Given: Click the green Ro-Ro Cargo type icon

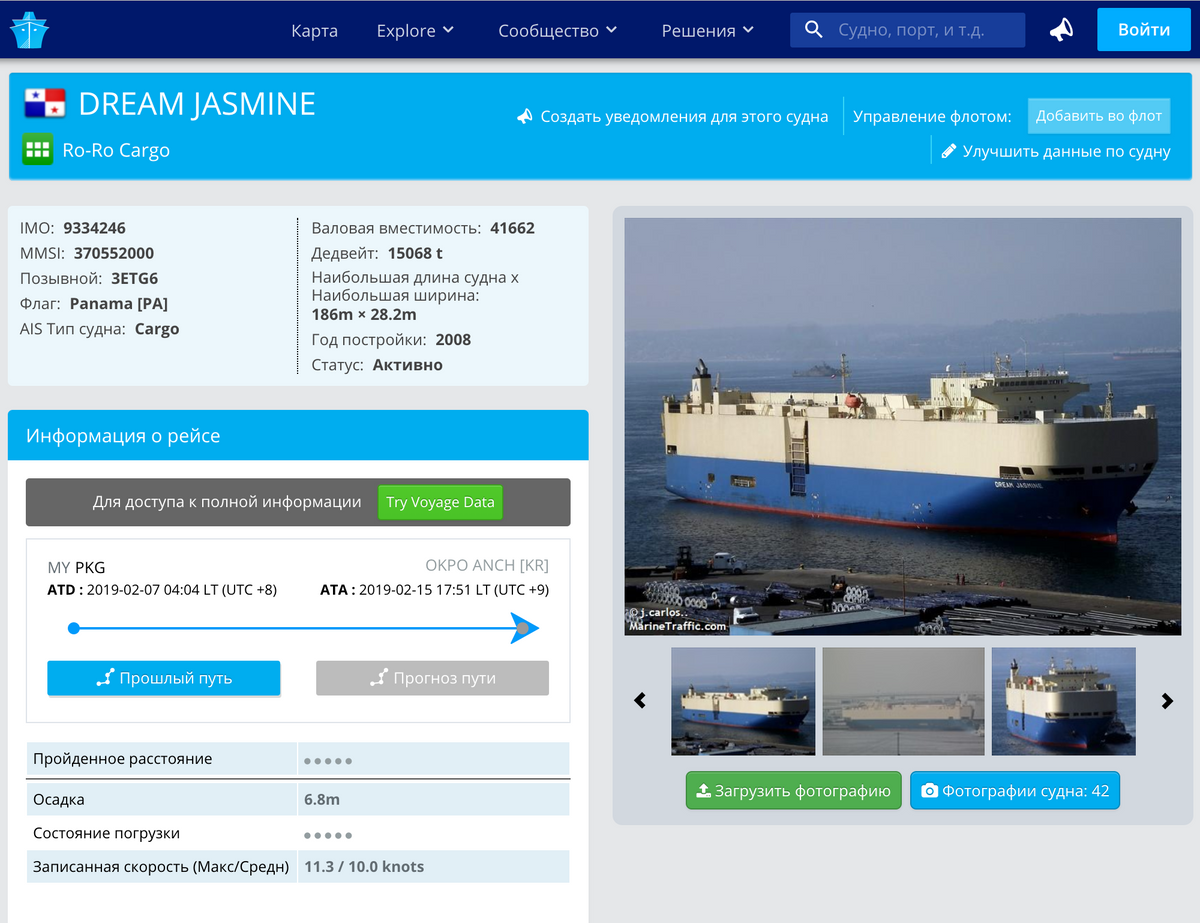Looking at the screenshot, I should (37, 150).
